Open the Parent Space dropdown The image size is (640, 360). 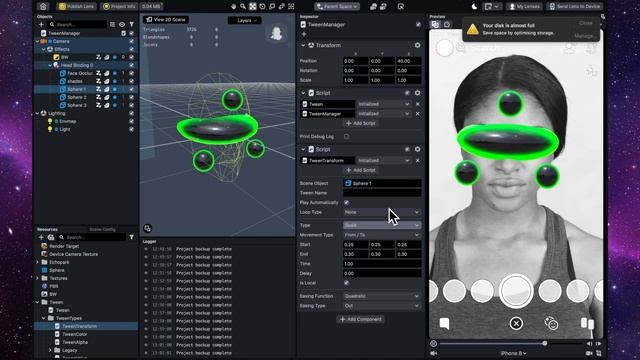tap(337, 6)
